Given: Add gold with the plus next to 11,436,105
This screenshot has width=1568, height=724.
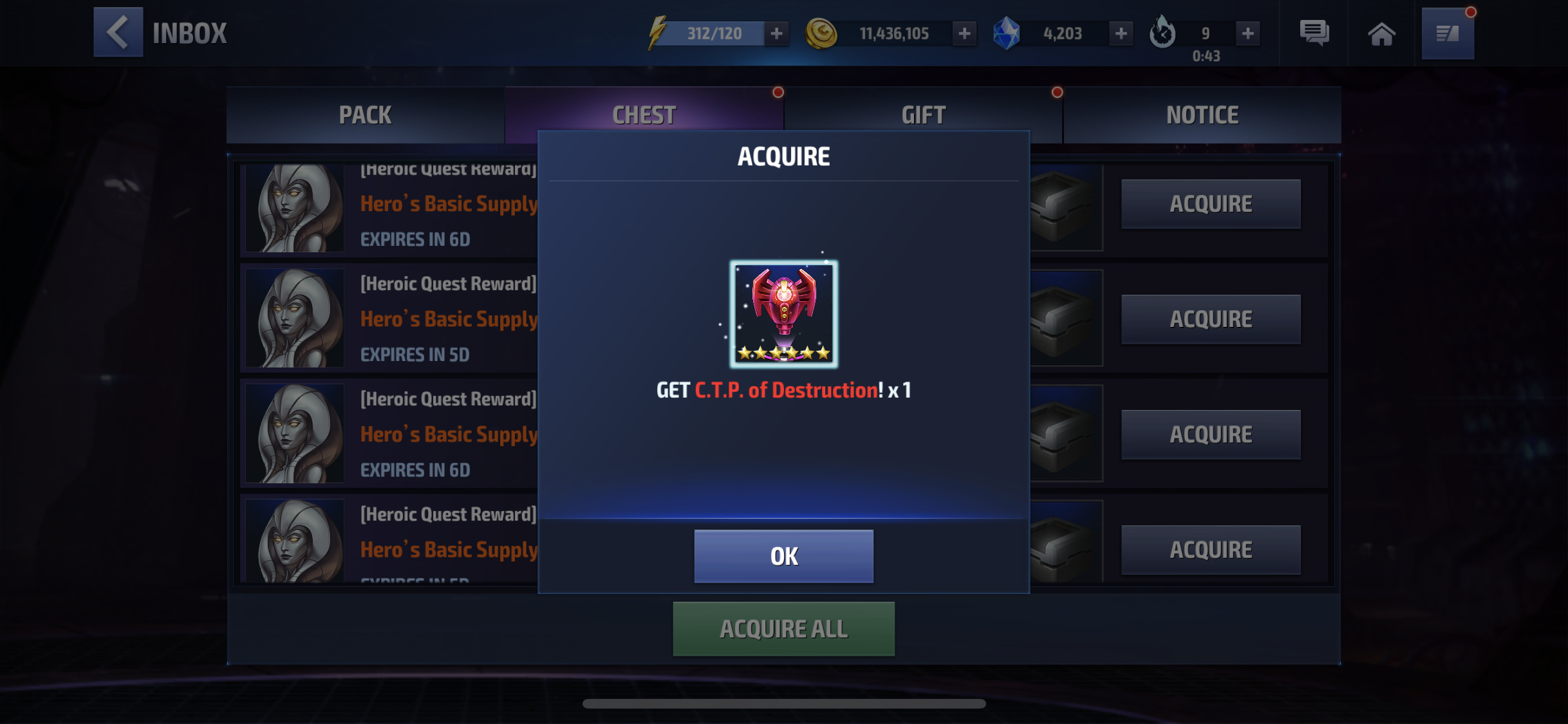Looking at the screenshot, I should click(x=964, y=33).
